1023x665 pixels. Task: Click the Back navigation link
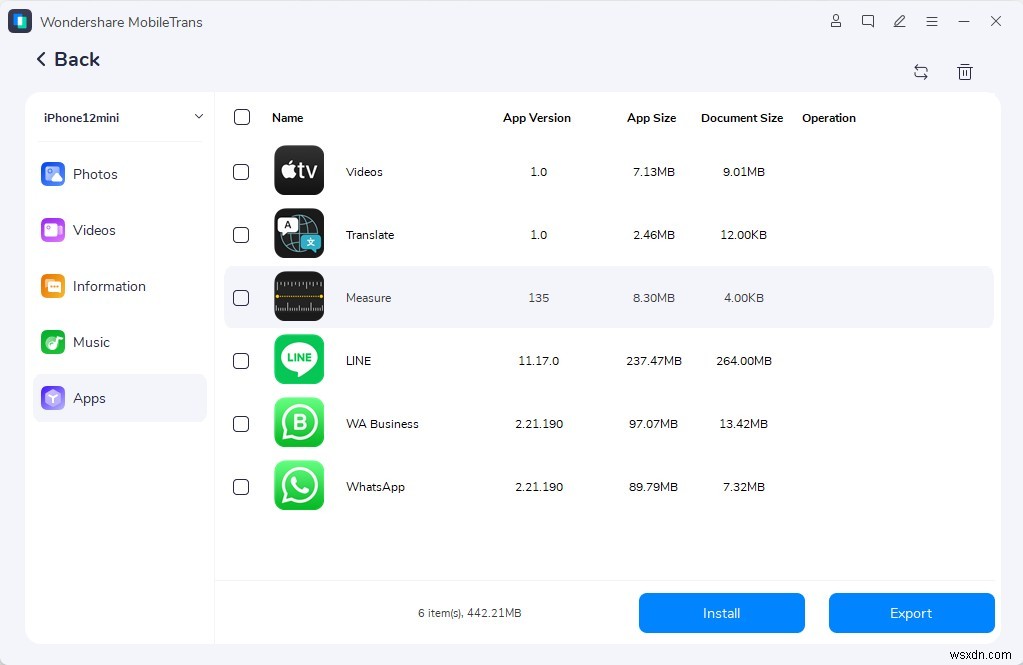67,59
